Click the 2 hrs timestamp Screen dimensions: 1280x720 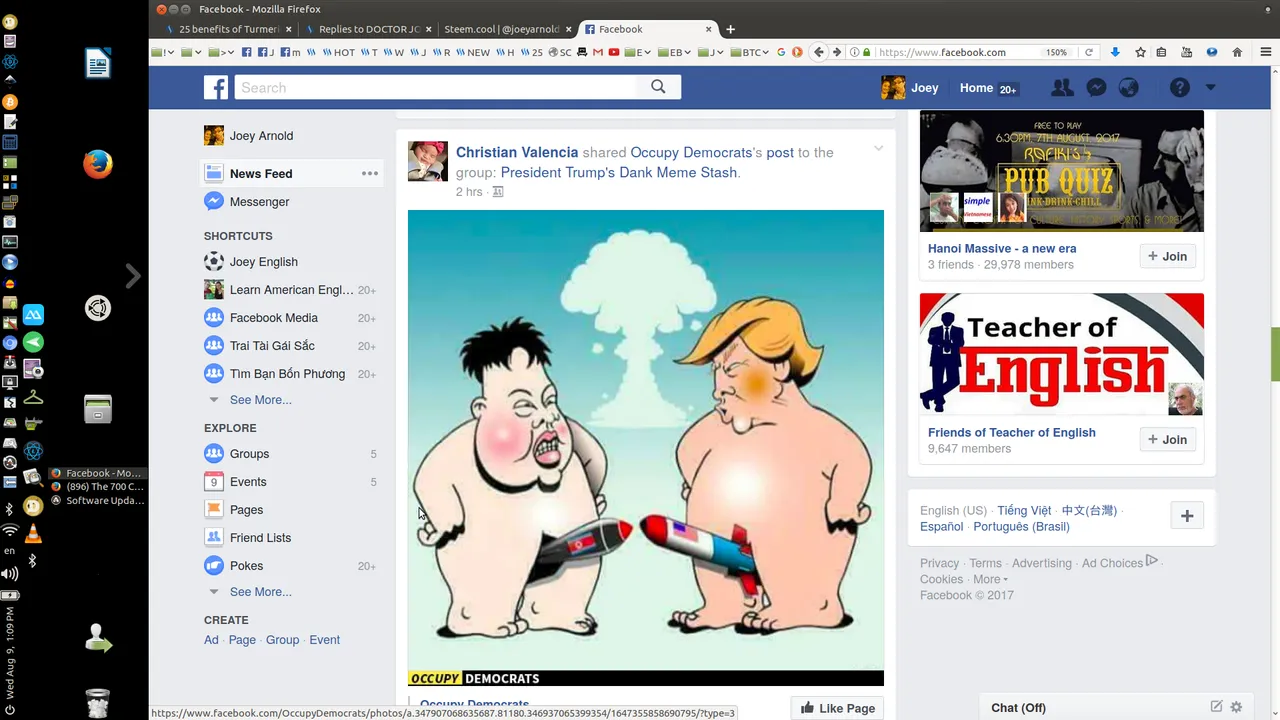[469, 192]
